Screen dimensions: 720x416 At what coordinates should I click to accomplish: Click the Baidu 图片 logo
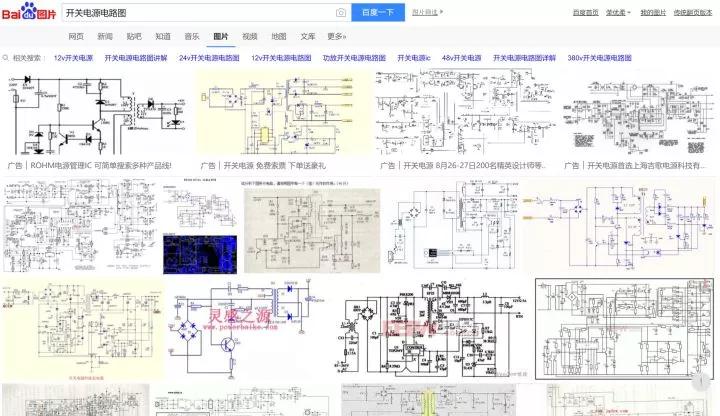point(30,13)
